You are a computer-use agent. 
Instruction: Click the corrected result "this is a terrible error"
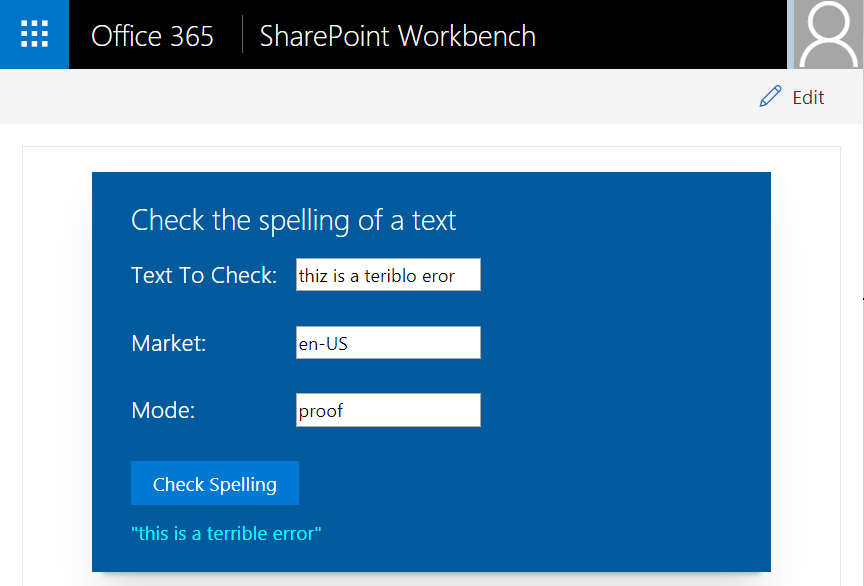point(226,533)
